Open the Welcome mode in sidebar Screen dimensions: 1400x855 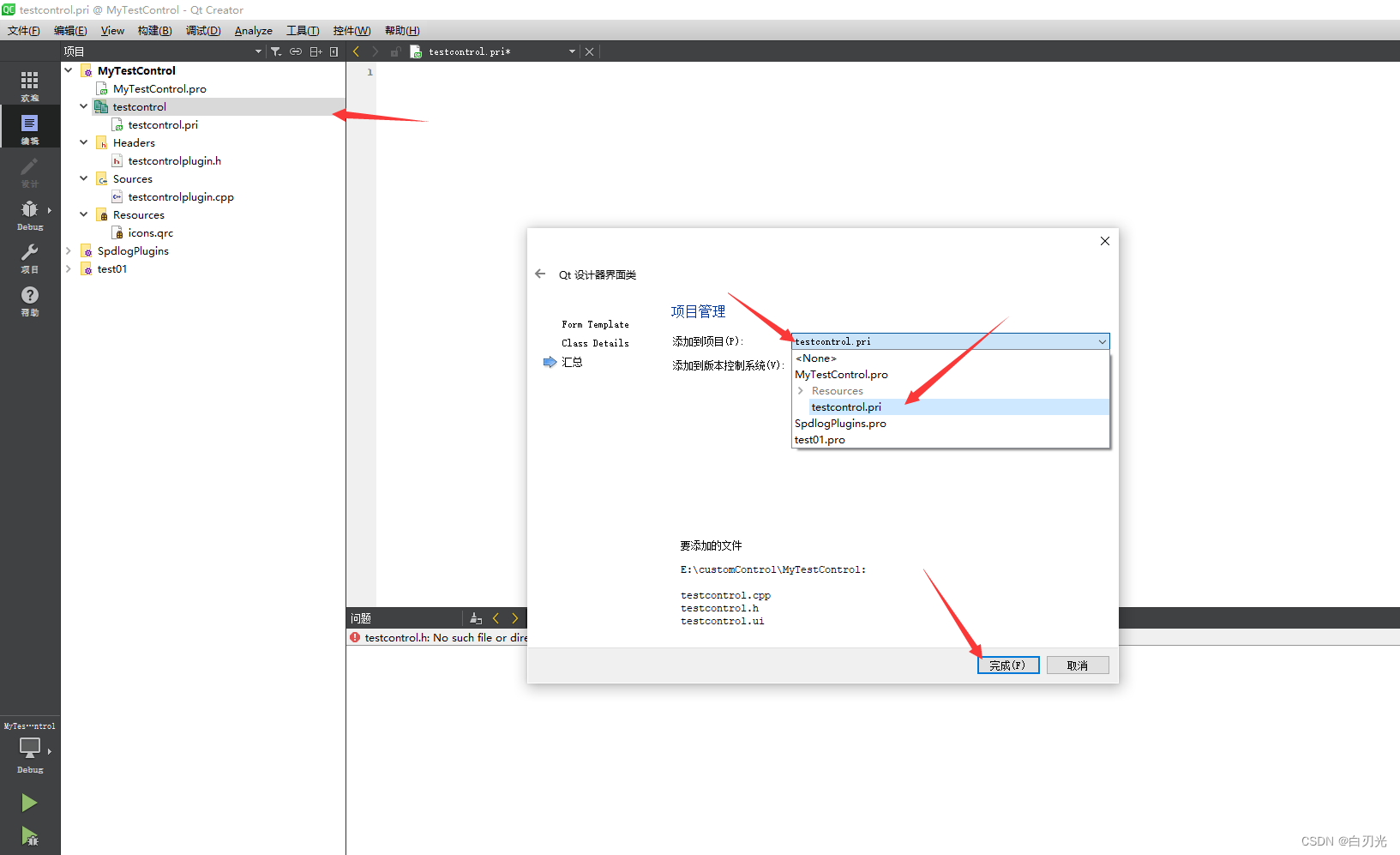[30, 84]
